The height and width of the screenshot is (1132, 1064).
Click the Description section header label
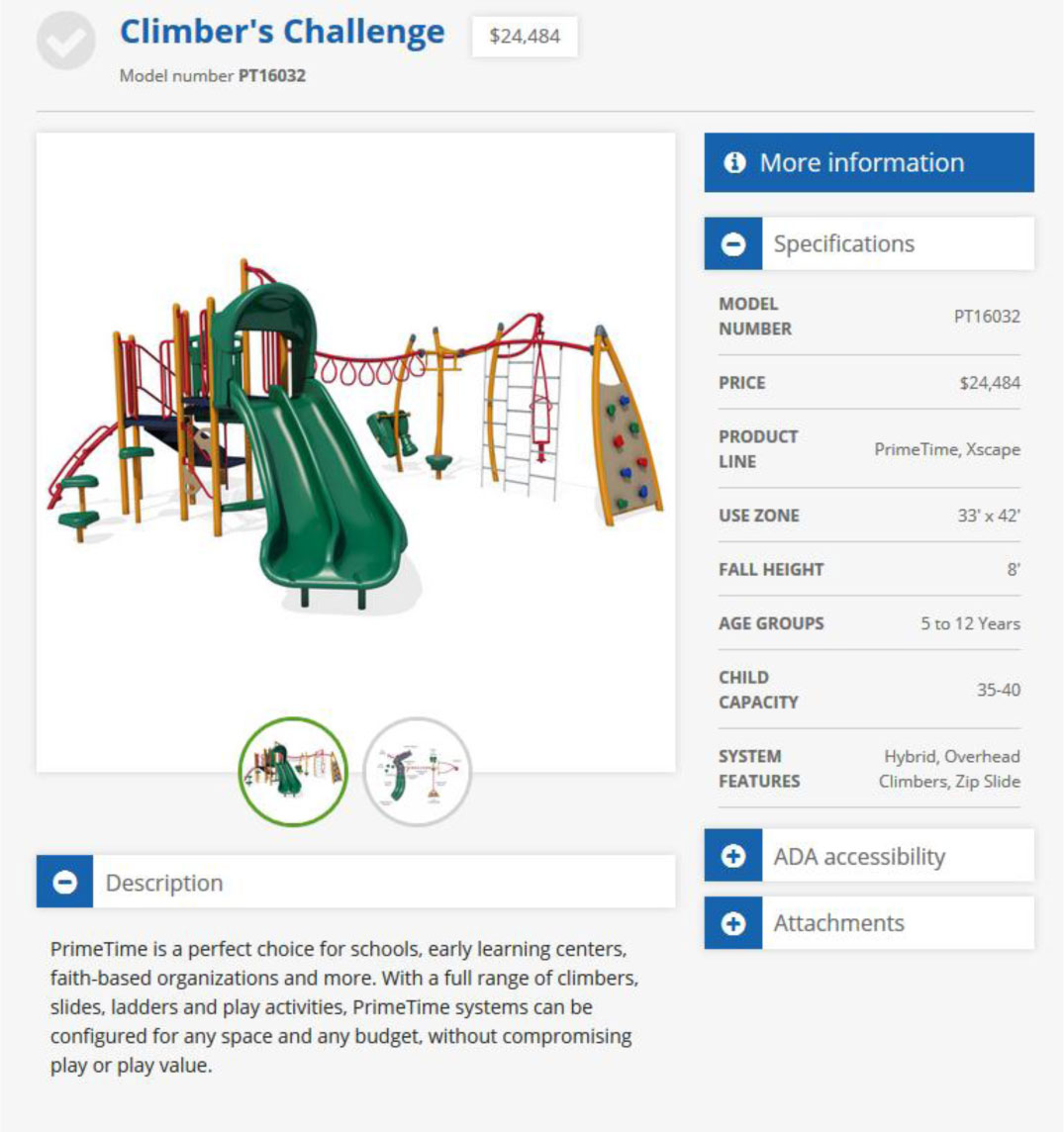click(164, 883)
